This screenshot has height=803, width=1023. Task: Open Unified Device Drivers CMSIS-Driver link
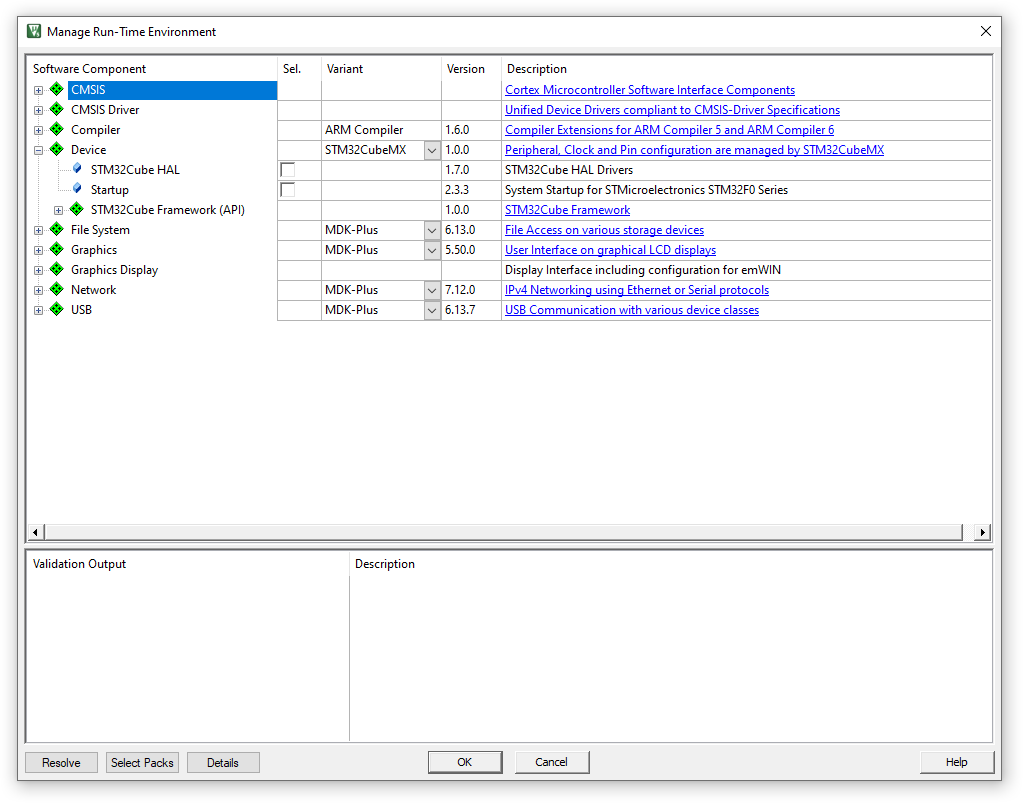coord(672,110)
